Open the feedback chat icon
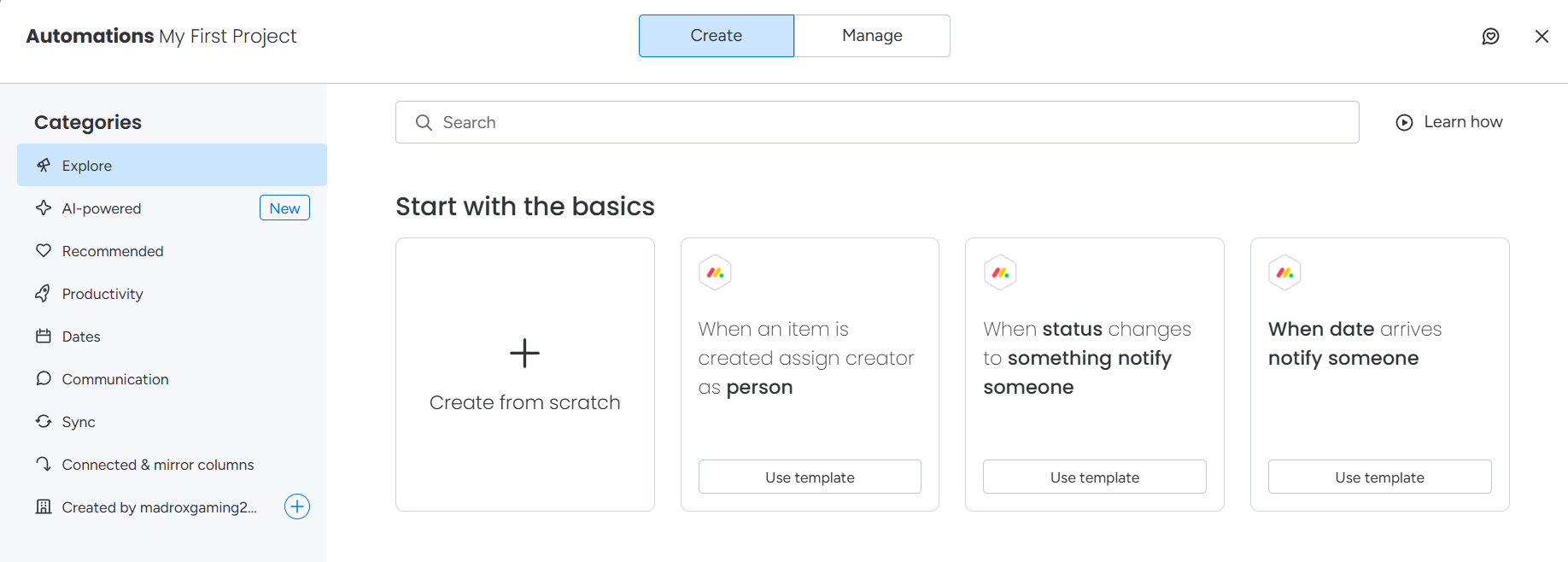Image resolution: width=1568 pixels, height=562 pixels. click(x=1490, y=36)
